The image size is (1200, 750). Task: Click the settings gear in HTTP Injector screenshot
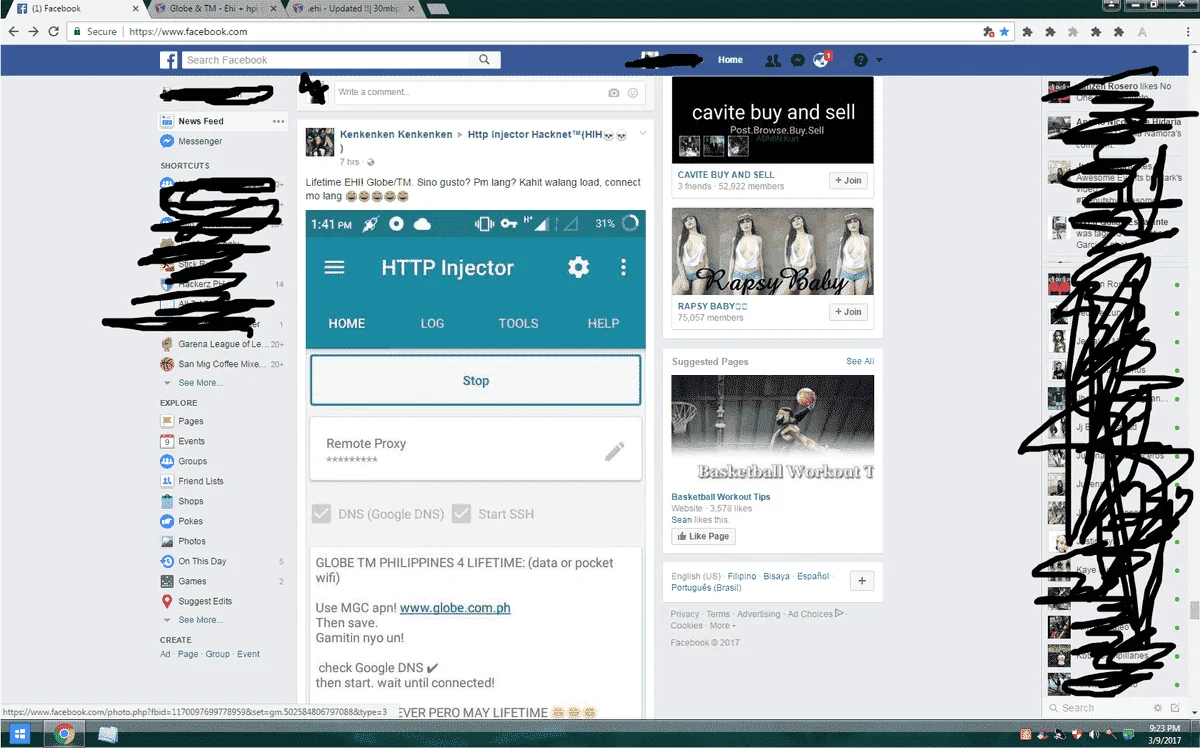[578, 267]
